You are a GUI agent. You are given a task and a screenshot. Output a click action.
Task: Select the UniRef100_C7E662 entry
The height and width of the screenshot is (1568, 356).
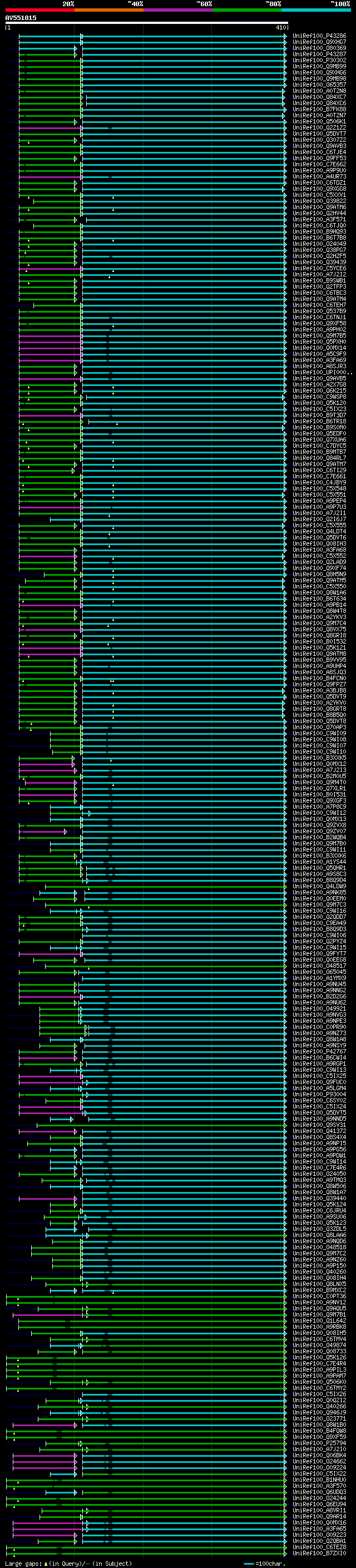(x=319, y=164)
